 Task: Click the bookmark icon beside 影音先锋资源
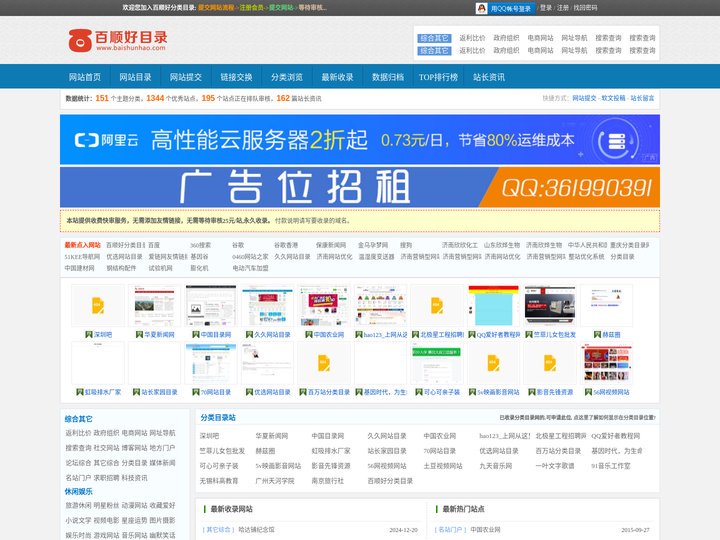531,392
